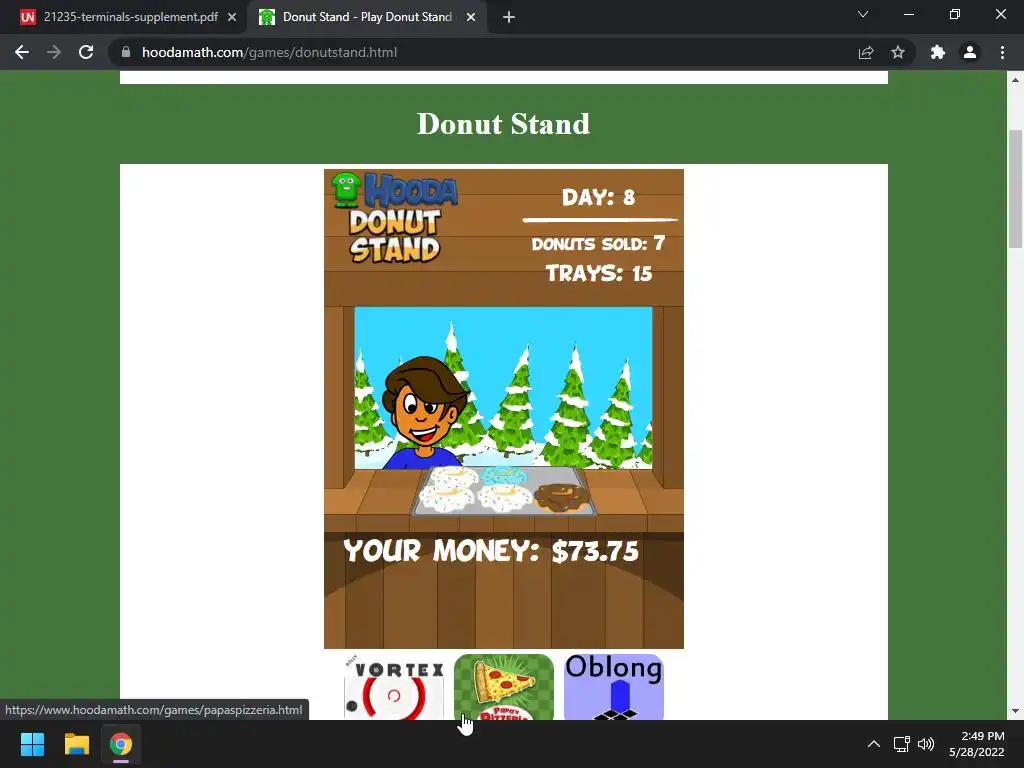Click the 'Donut Stand' page heading

point(504,124)
